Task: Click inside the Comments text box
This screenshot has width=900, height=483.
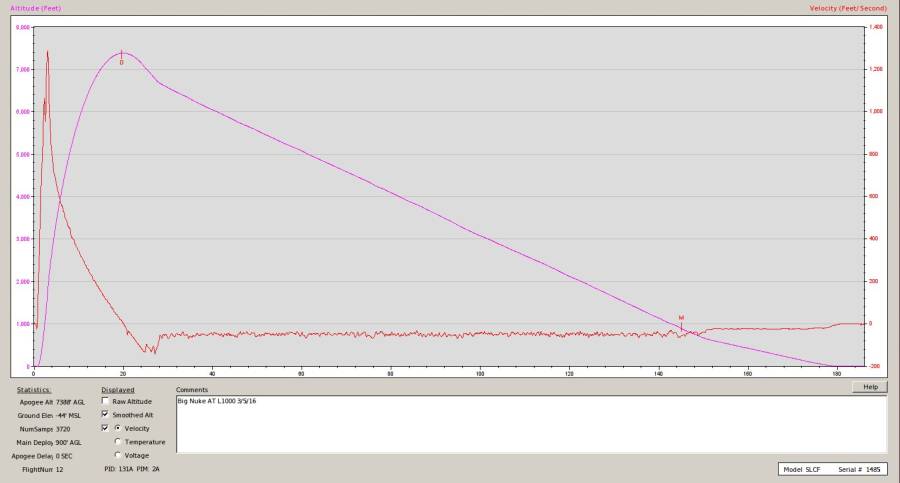Action: 530,425
